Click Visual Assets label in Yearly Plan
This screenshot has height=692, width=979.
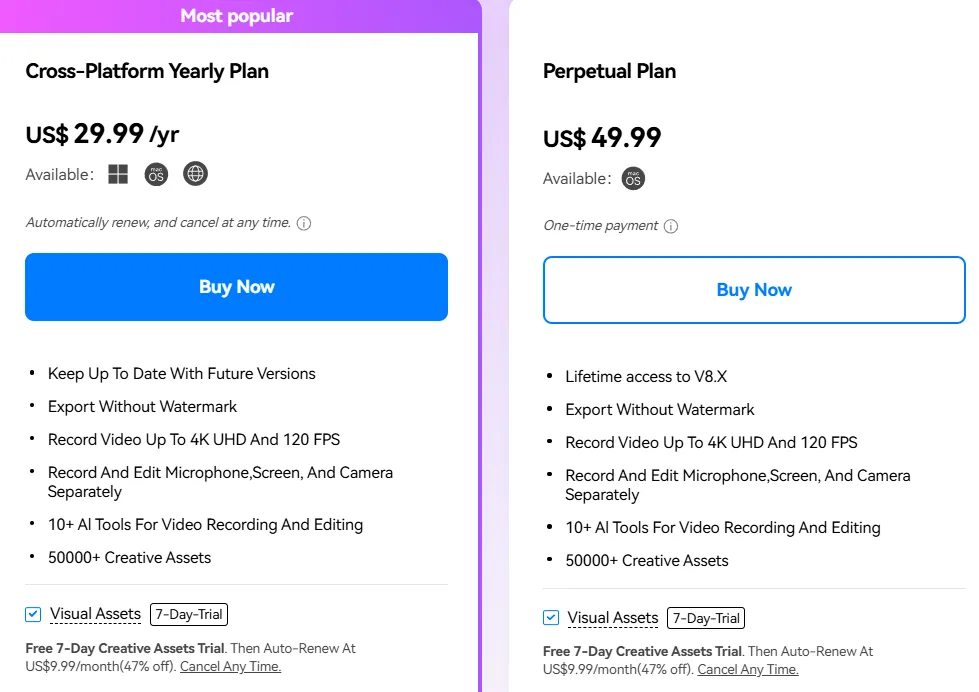[95, 614]
